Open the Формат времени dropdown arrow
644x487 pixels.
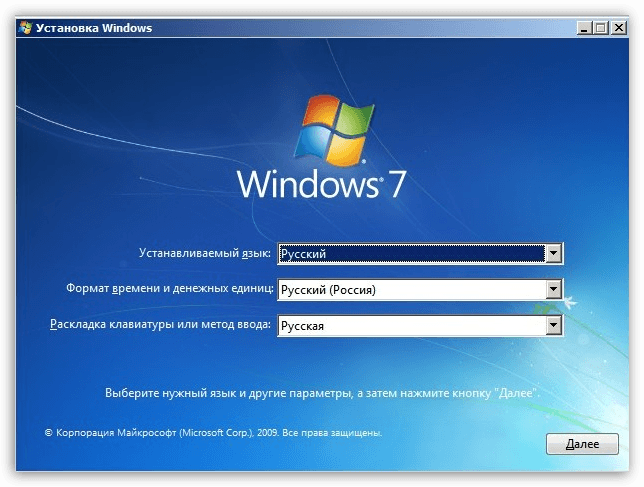tap(553, 290)
